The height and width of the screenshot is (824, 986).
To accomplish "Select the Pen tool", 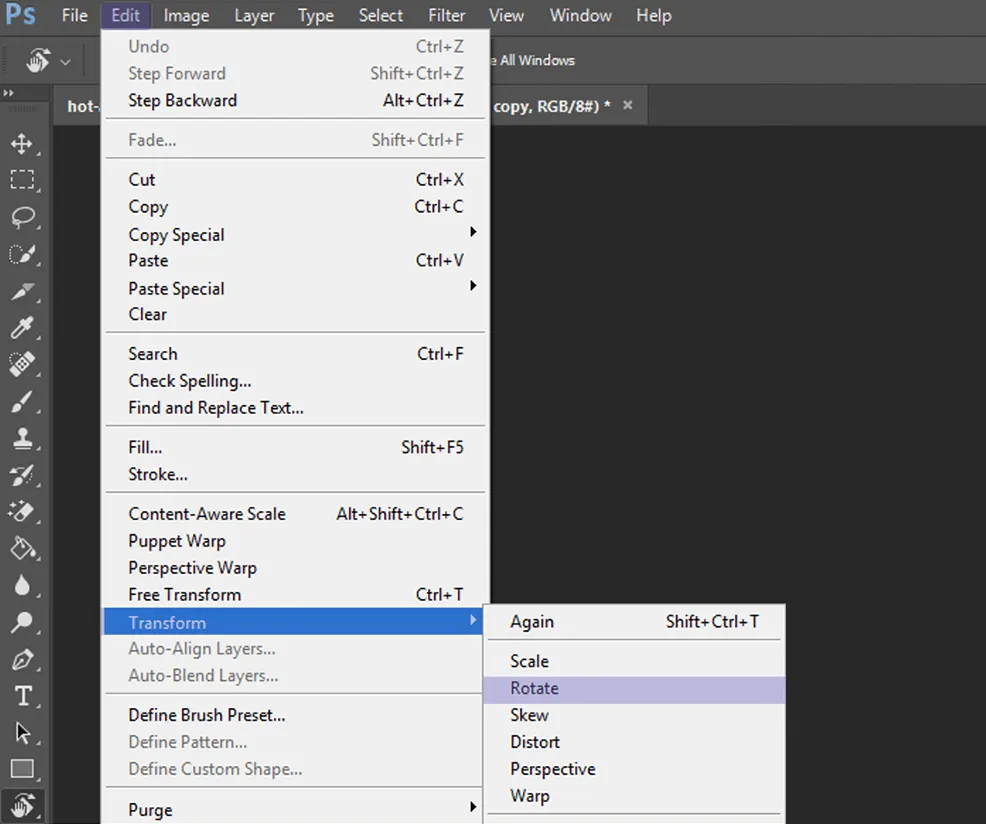I will click(22, 659).
